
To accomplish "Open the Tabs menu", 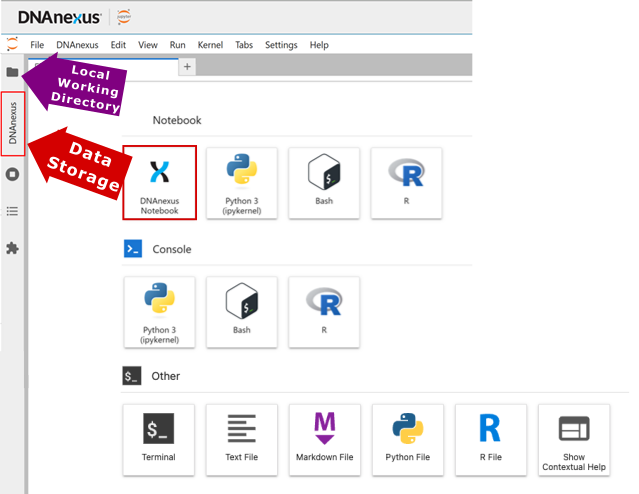I will [x=244, y=45].
